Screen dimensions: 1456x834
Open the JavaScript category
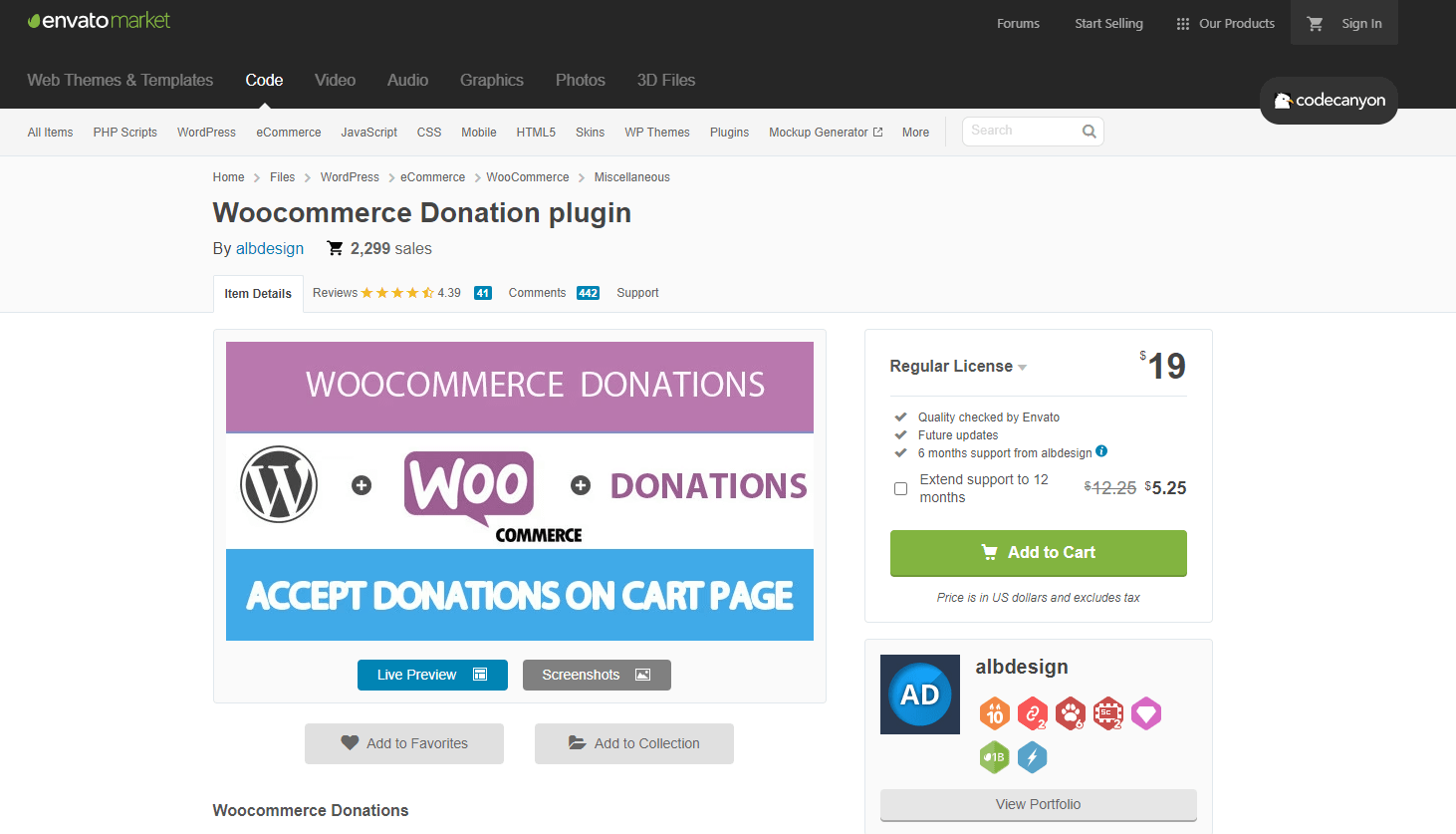pyautogui.click(x=368, y=133)
